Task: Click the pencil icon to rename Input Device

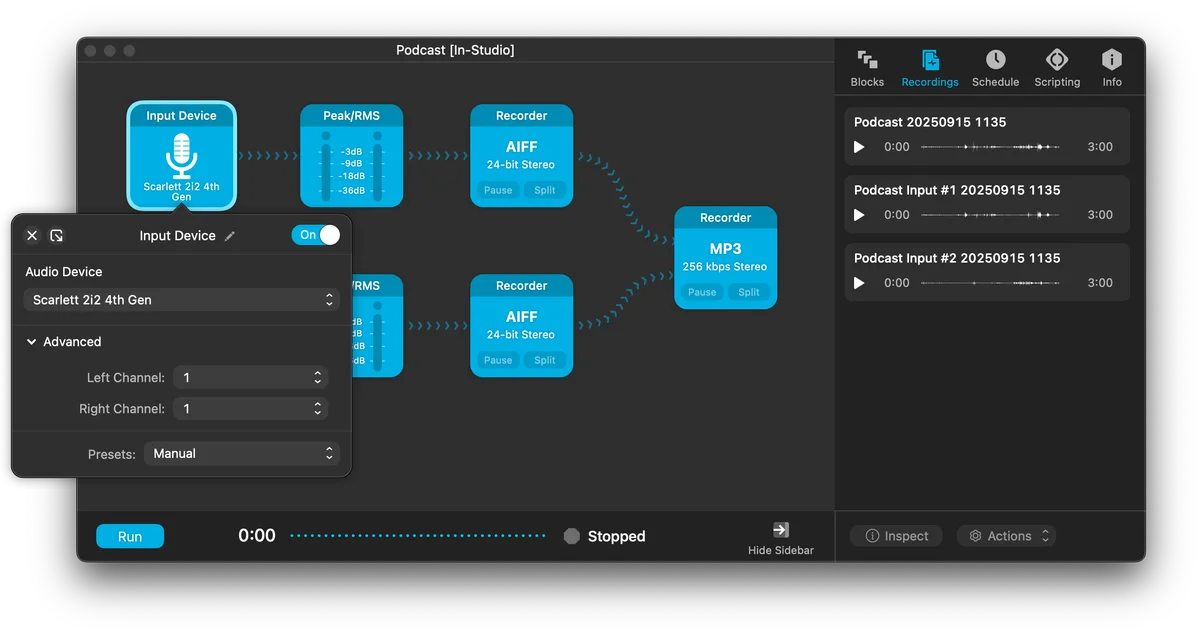Action: tap(230, 236)
